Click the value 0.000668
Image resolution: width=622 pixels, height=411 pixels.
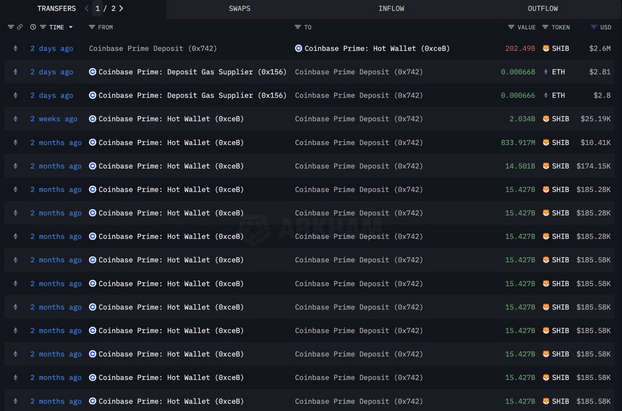[518, 72]
